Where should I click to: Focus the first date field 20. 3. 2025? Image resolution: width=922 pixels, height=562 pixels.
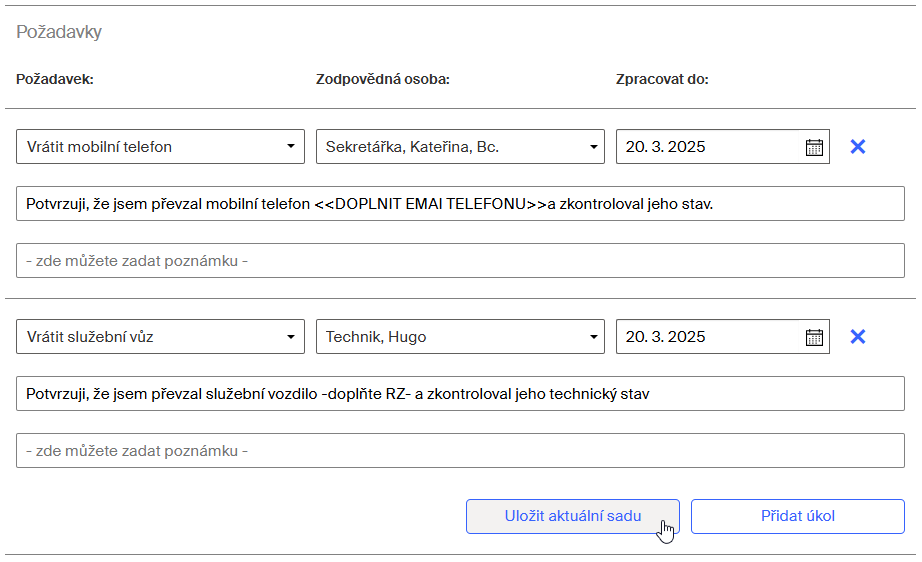coord(709,146)
